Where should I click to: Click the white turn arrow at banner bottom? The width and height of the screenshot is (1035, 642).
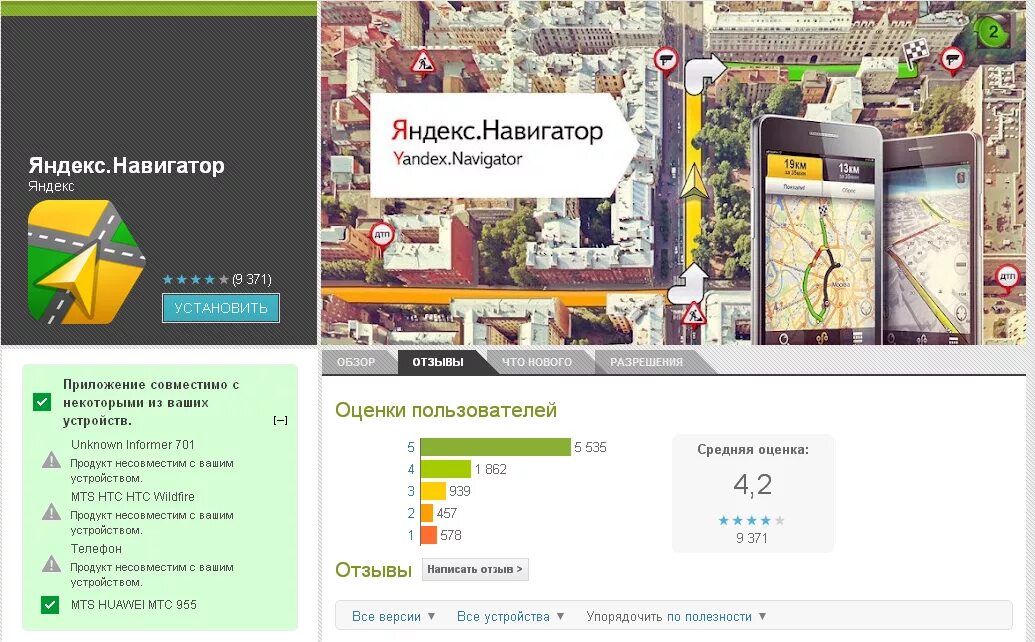[x=688, y=284]
